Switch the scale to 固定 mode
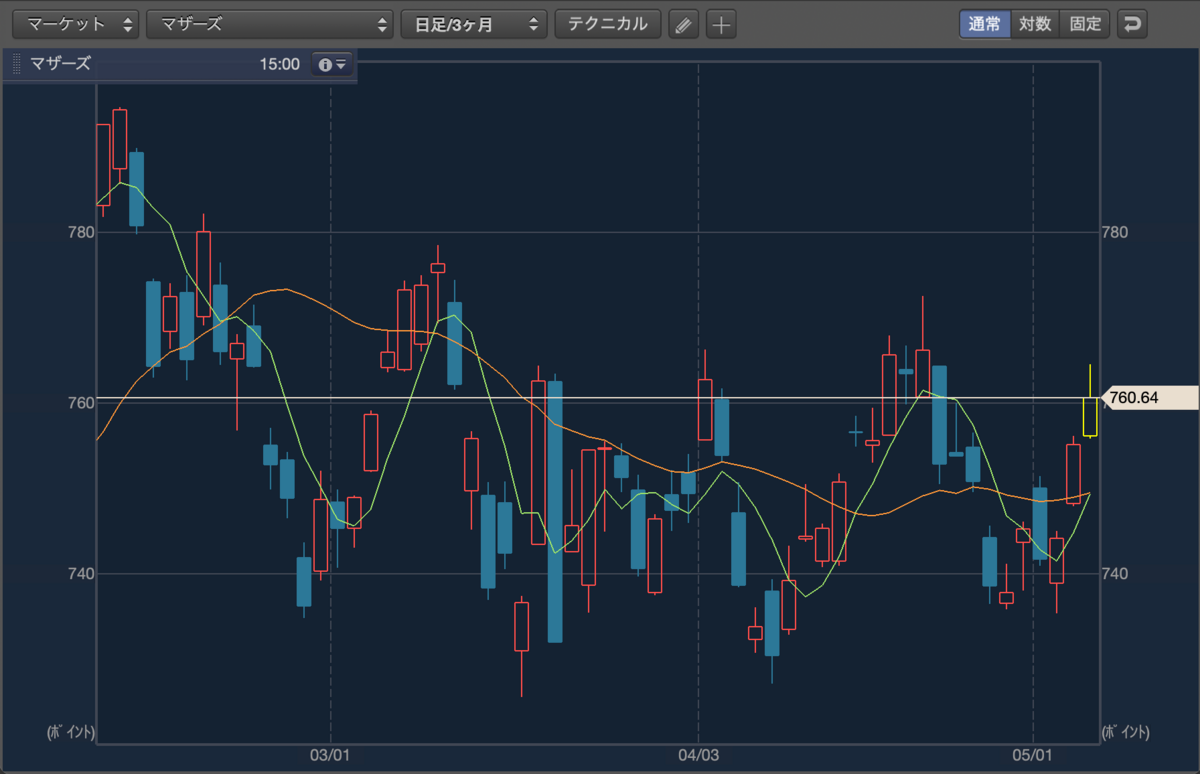Screen dimensions: 1200x774 click(1085, 24)
